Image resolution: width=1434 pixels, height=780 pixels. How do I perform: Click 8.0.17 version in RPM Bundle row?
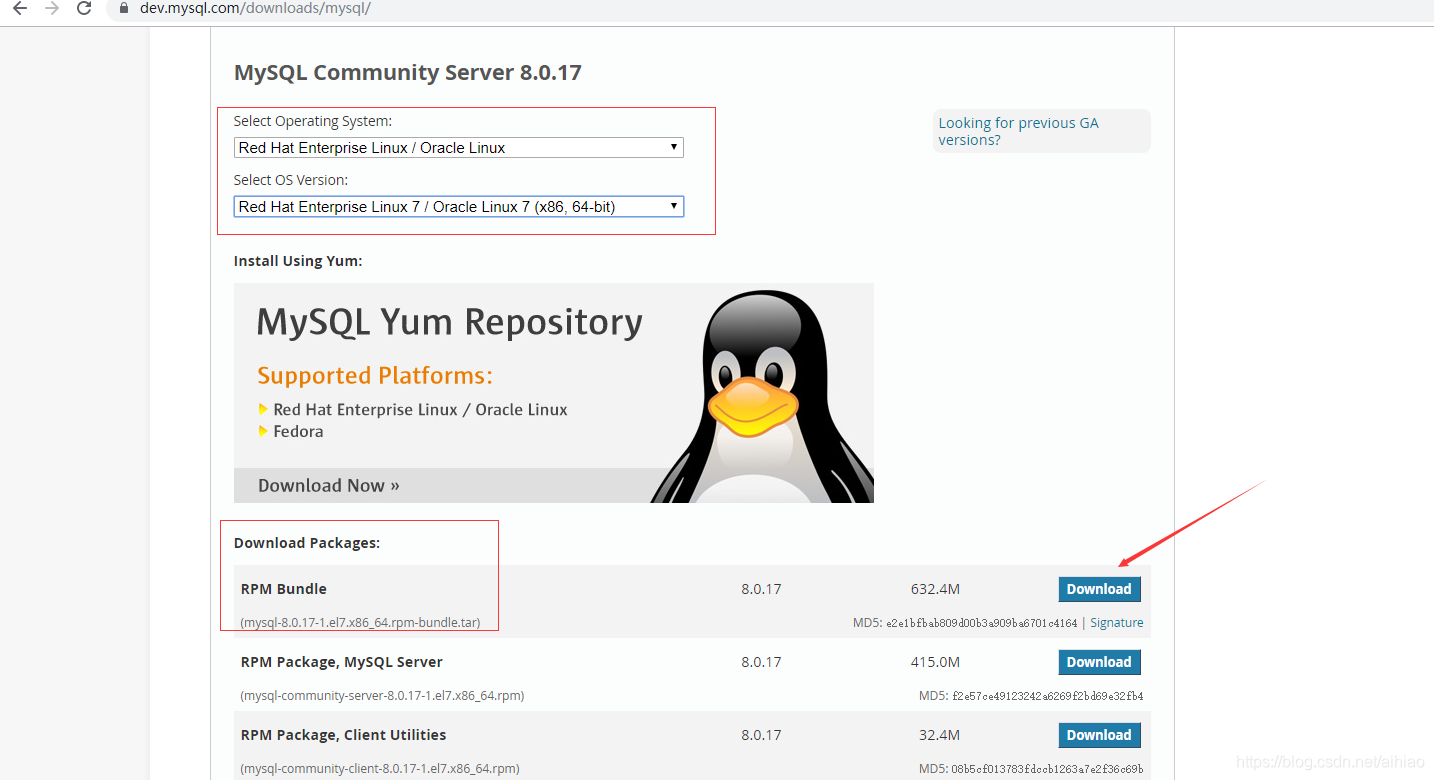[x=761, y=589]
